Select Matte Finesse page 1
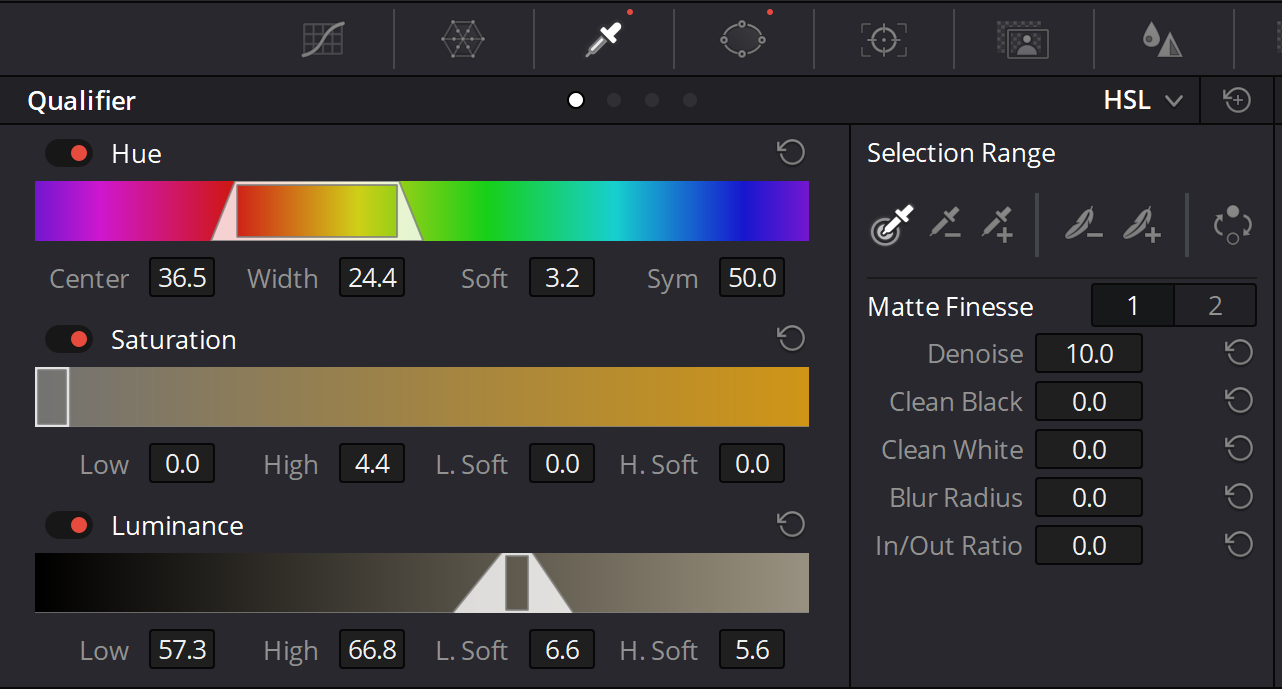1282x689 pixels. click(x=1132, y=306)
